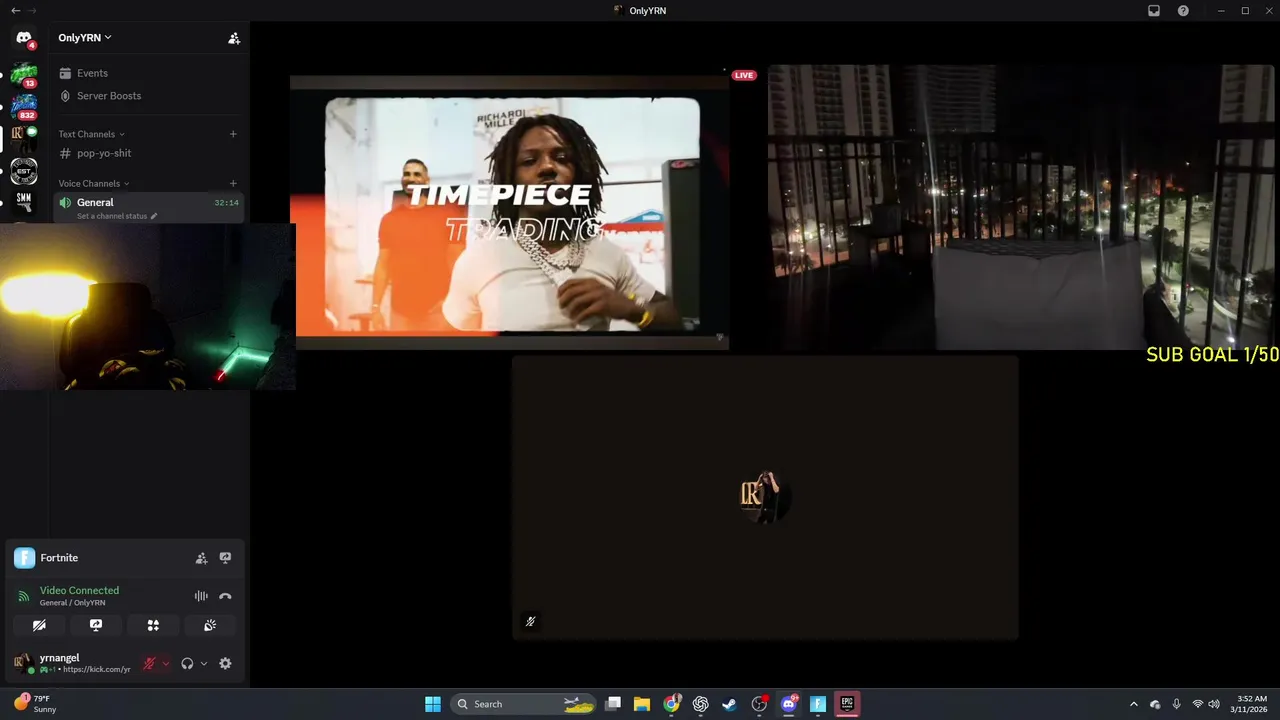Disconnect from voice call icon
This screenshot has width=1280, height=720.
(225, 596)
